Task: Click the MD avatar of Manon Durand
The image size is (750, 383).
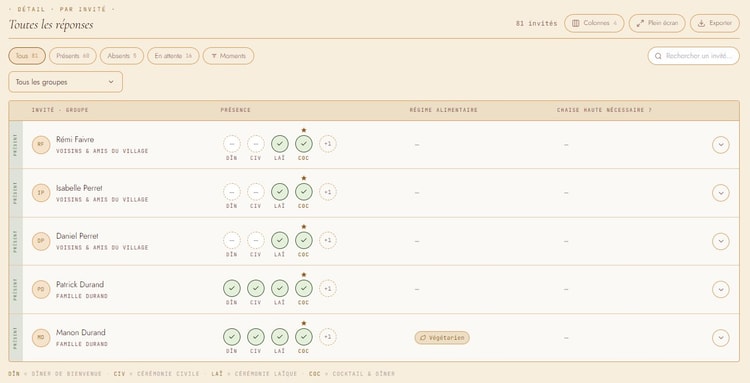Action: tap(41, 338)
